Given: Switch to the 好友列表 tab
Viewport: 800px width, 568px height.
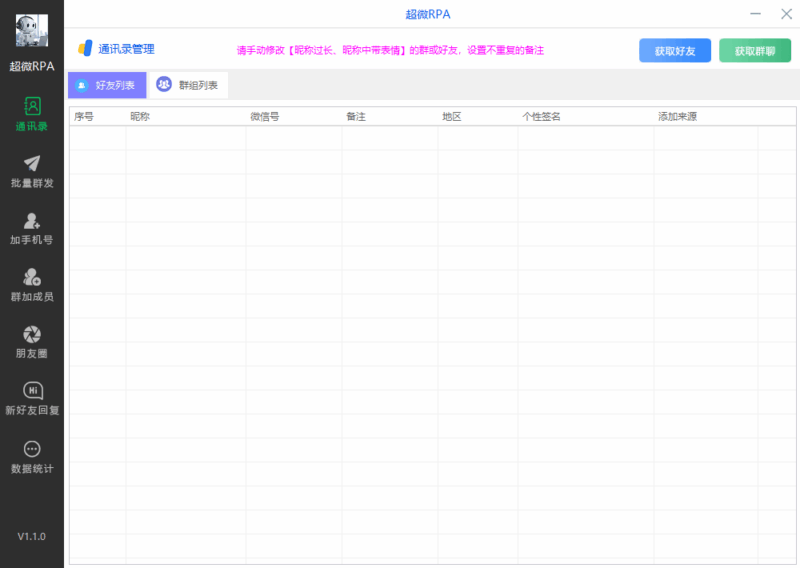Looking at the screenshot, I should tap(107, 85).
